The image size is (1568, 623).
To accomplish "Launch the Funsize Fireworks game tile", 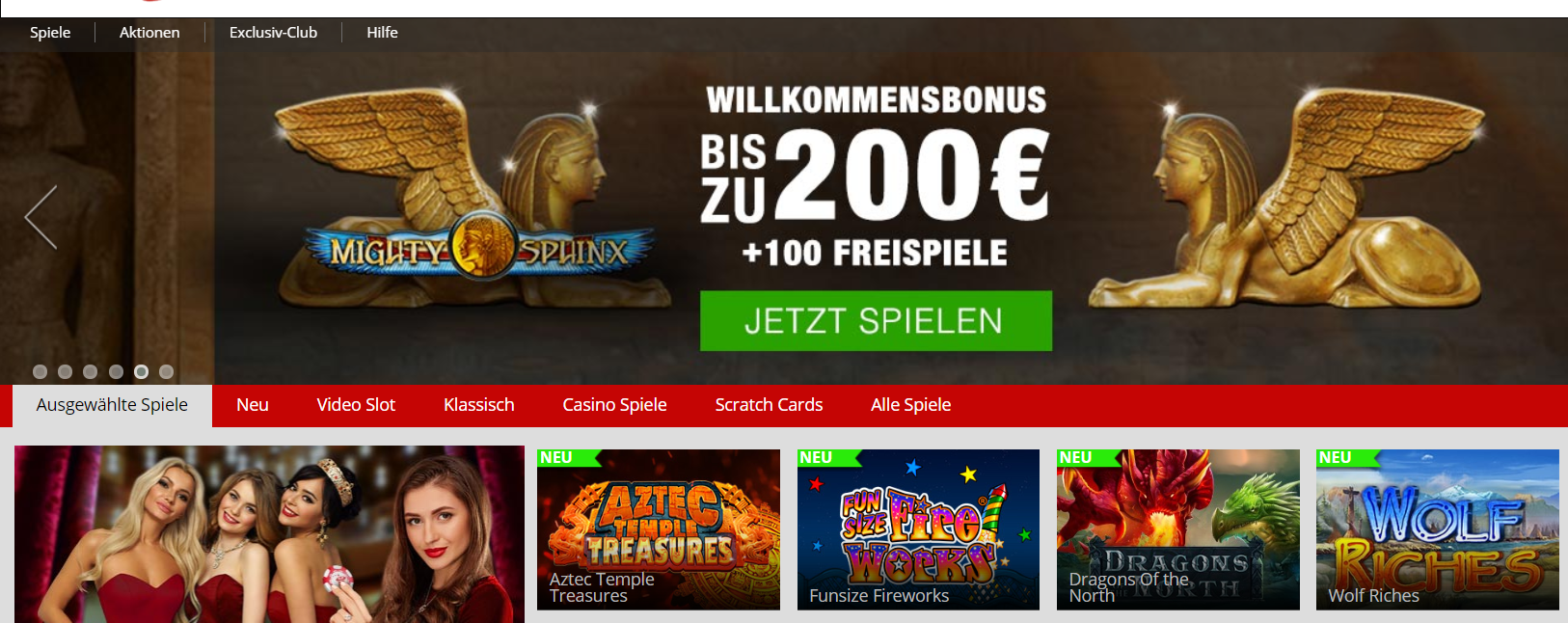I will tap(918, 529).
